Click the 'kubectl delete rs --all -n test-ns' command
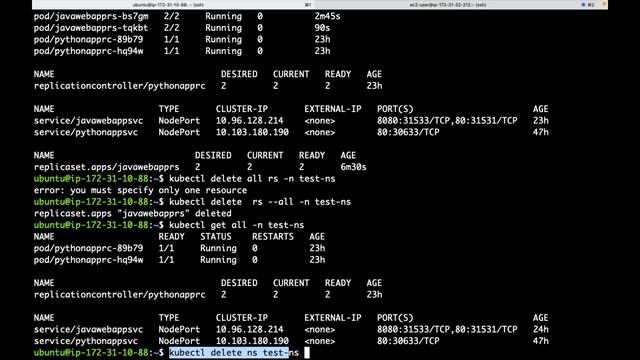 [260, 202]
